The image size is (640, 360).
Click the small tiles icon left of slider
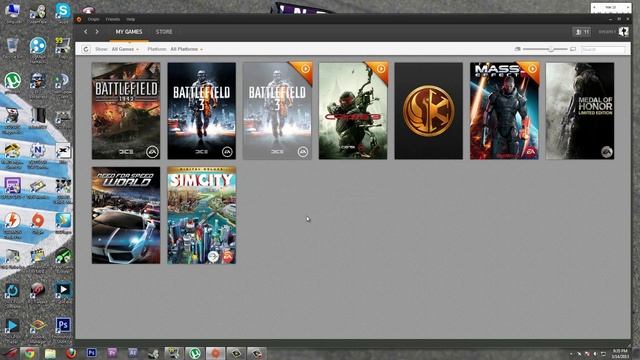click(517, 49)
